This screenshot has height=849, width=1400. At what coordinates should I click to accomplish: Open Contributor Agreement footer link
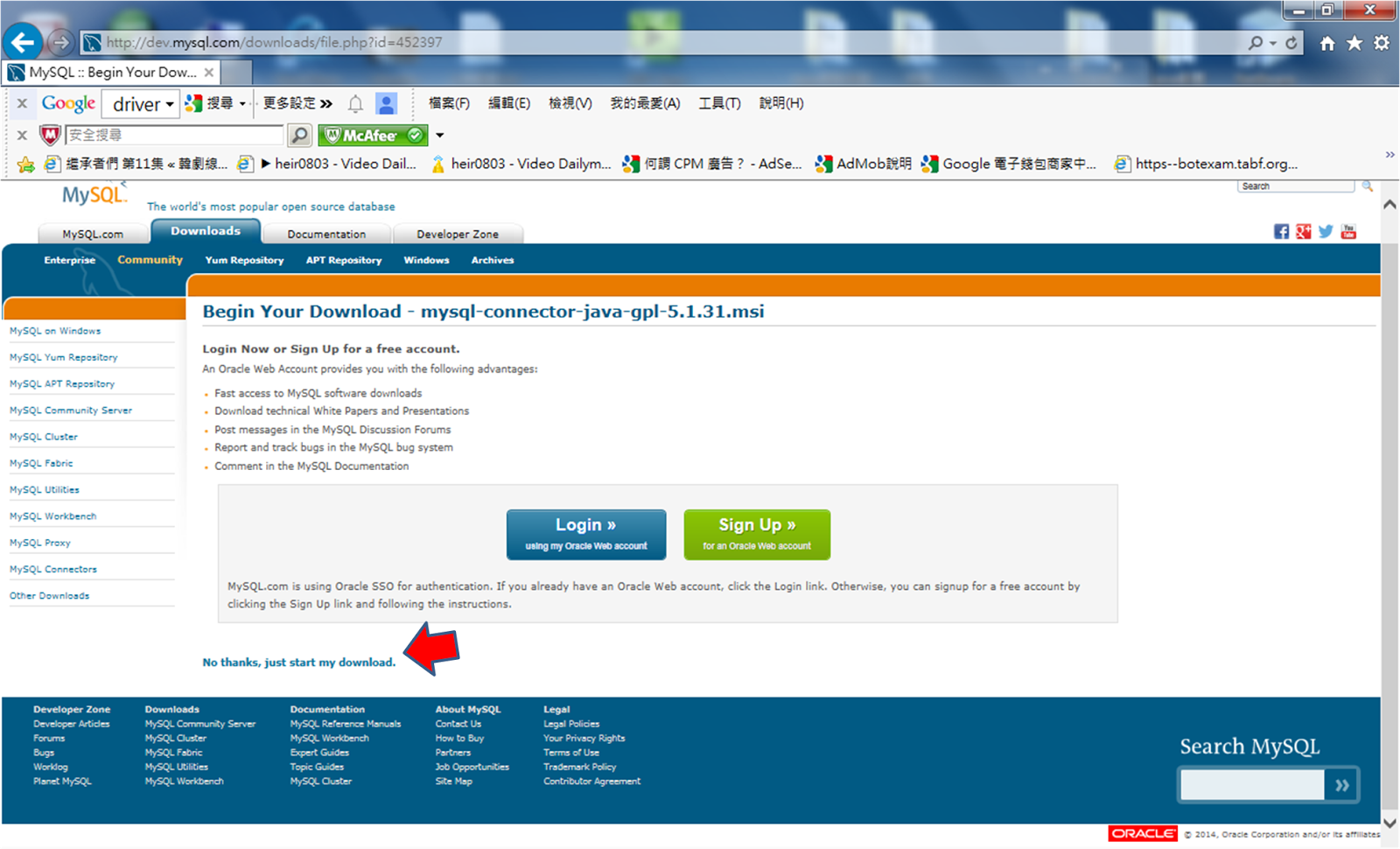click(x=592, y=781)
